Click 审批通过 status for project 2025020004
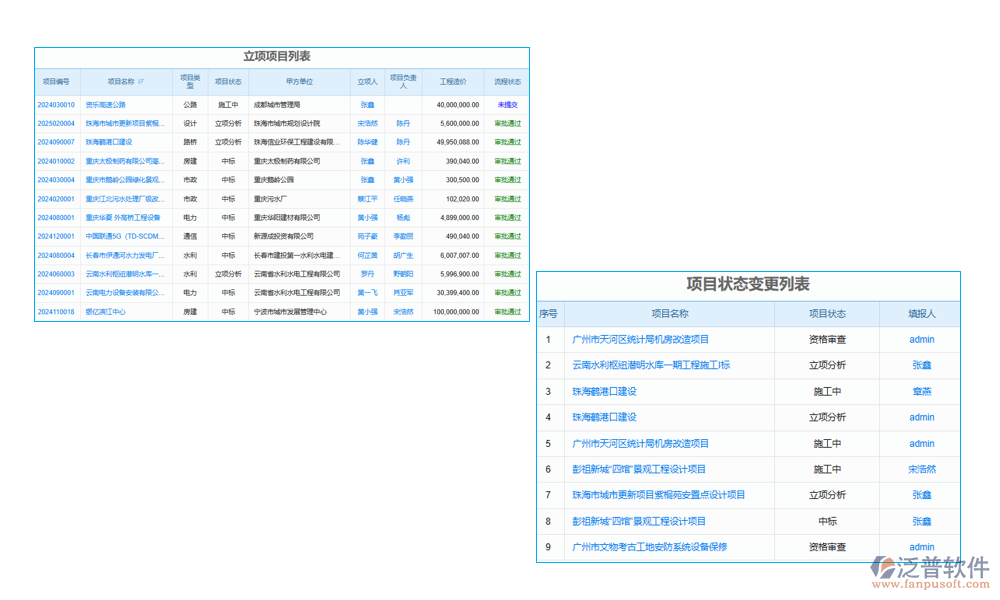 (507, 123)
